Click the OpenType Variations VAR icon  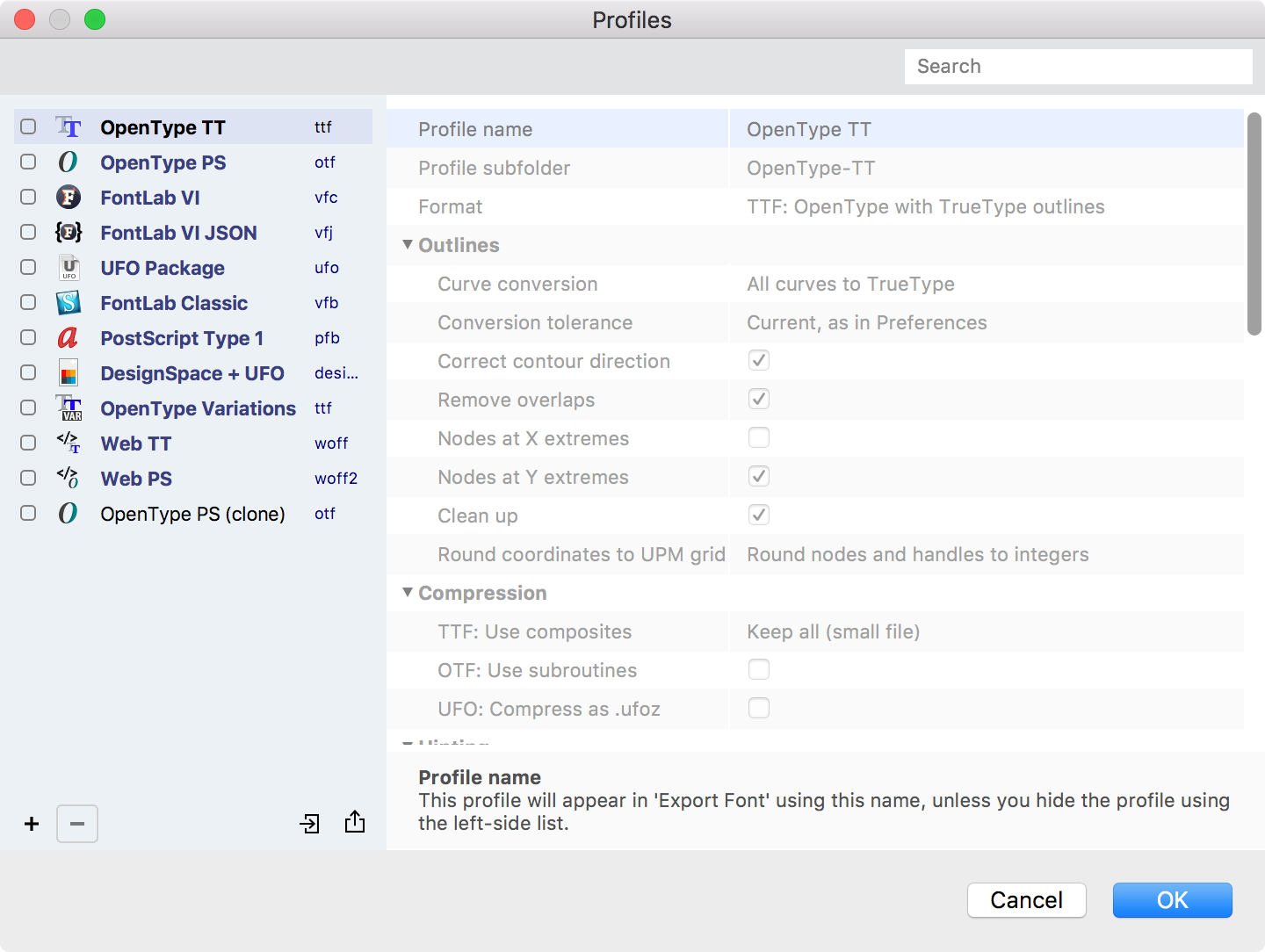(x=69, y=408)
